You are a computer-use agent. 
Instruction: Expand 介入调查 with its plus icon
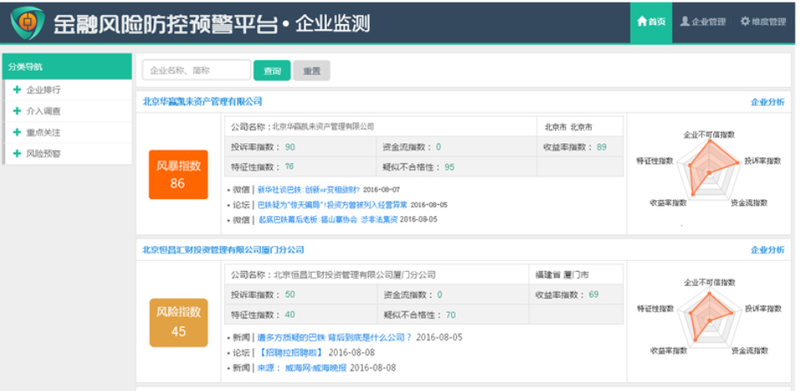17,111
